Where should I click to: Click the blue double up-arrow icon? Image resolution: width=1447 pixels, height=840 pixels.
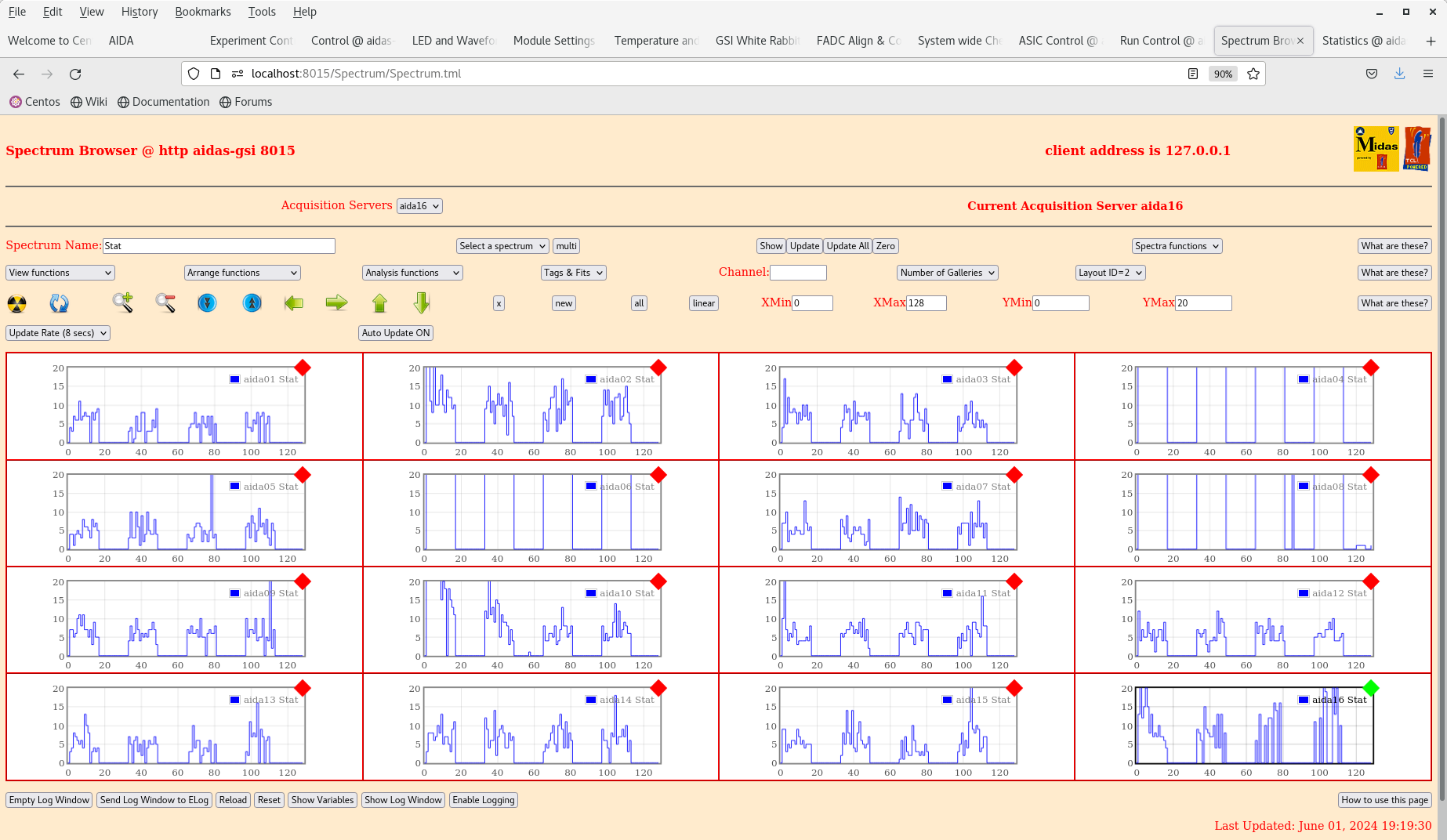tap(252, 302)
